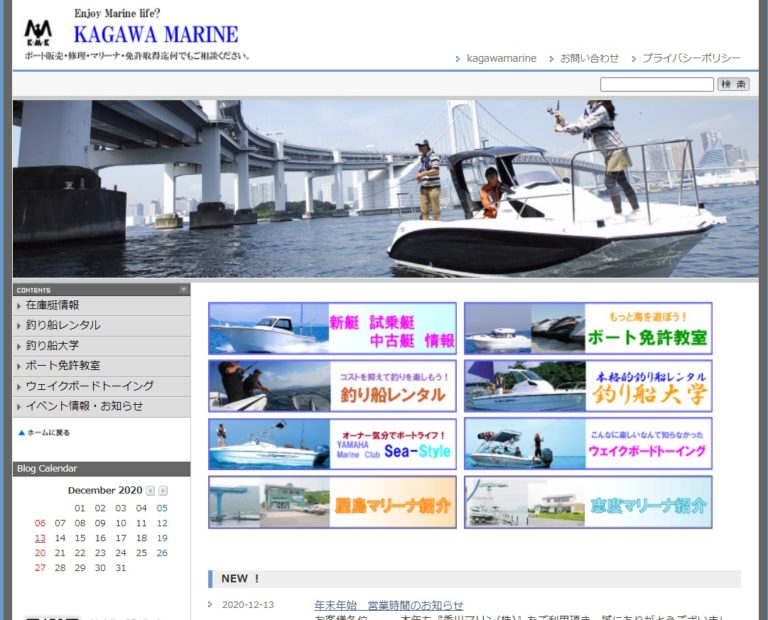Open the kagawamarine header link

(501, 58)
